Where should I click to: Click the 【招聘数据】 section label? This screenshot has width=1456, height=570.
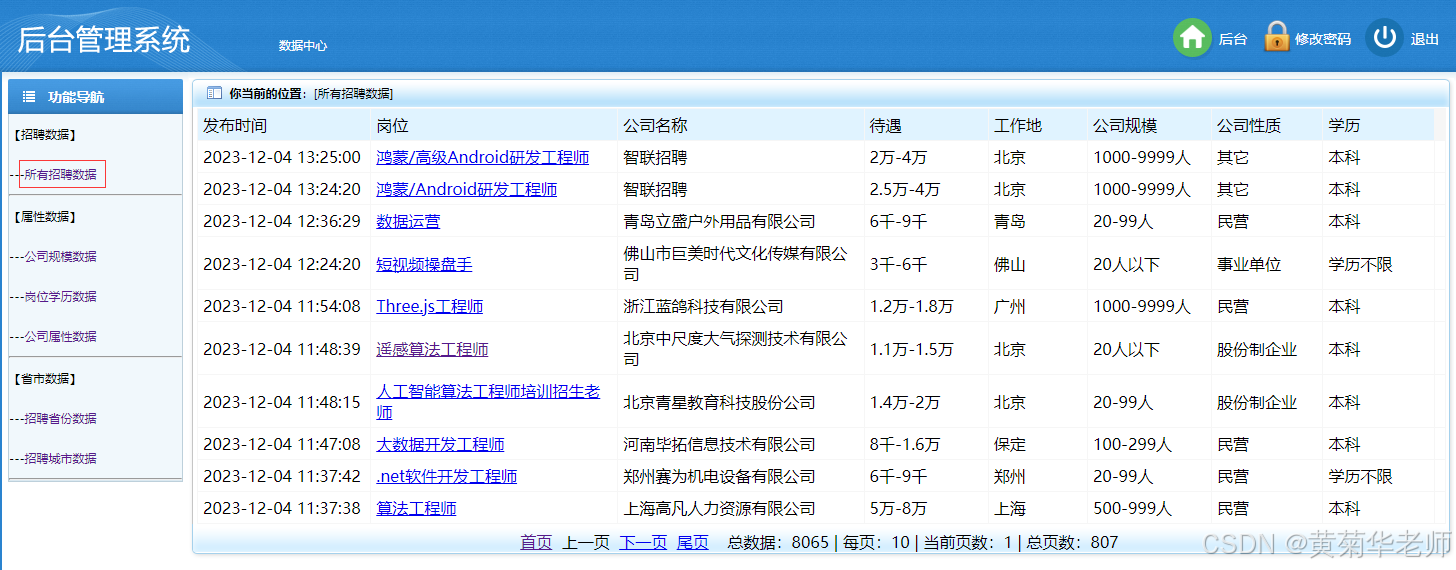(46, 134)
